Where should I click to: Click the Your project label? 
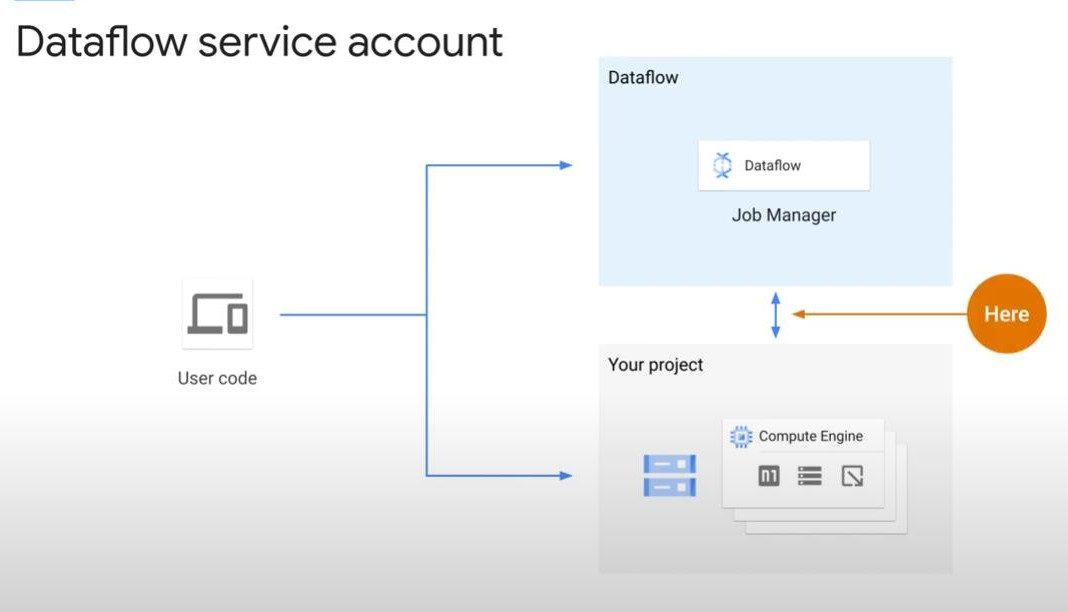[655, 365]
